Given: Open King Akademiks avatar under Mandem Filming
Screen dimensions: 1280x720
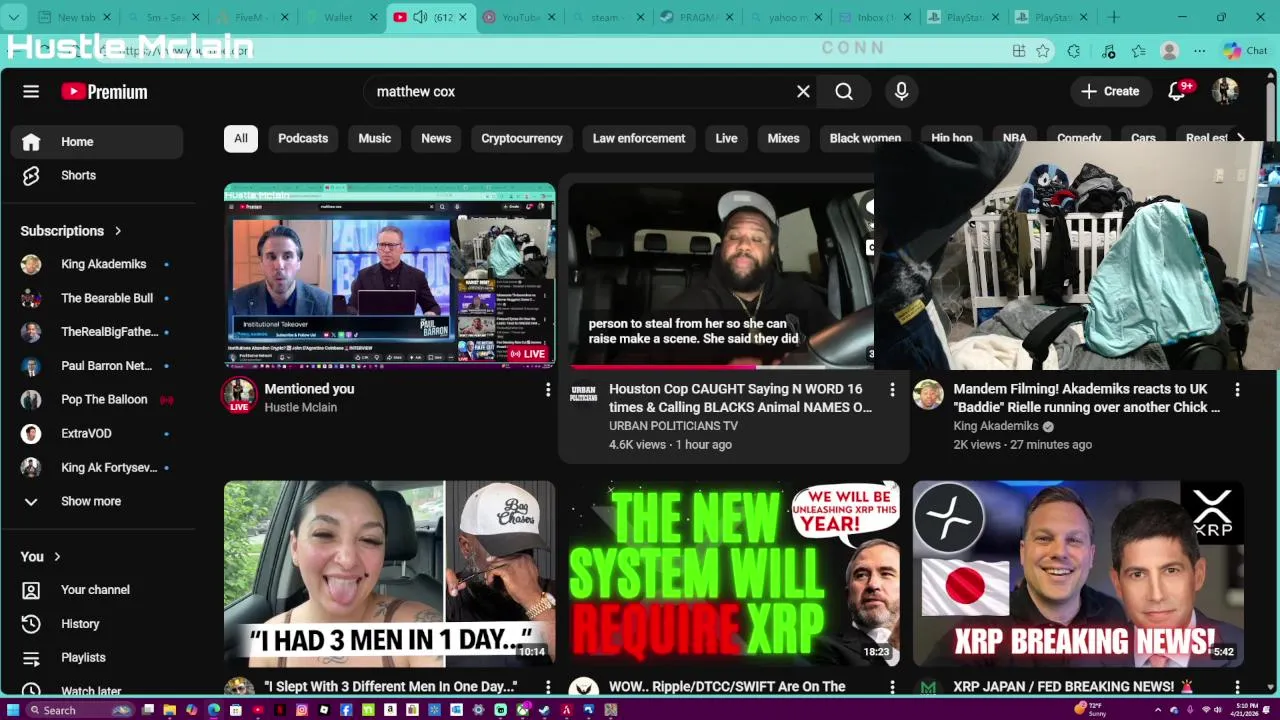Looking at the screenshot, I should click(x=928, y=394).
